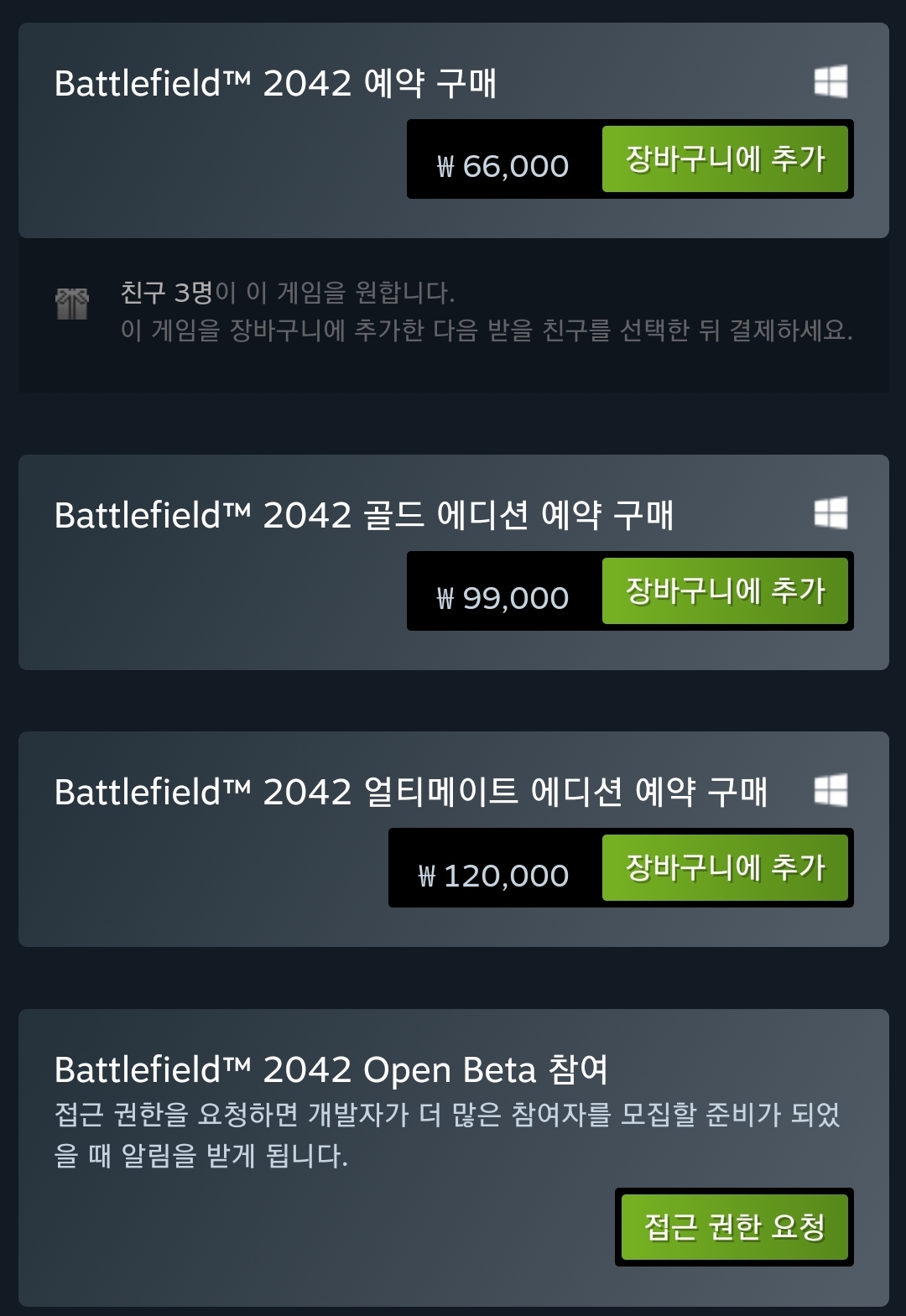Click the Windows icon on 골드 에디션

(830, 513)
